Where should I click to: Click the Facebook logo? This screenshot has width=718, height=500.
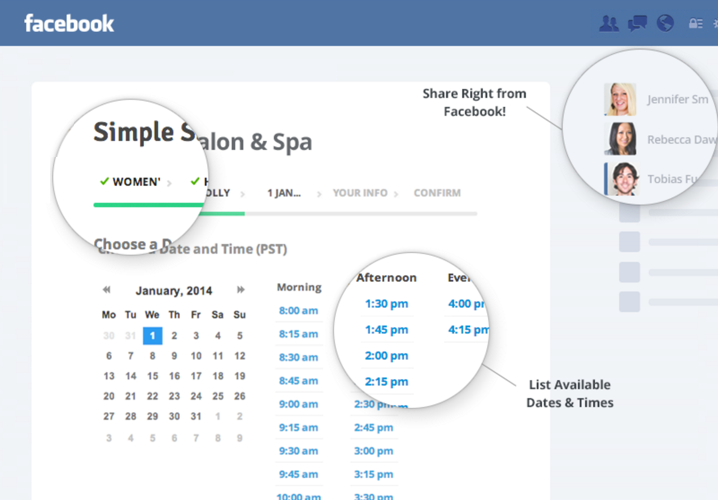[x=69, y=23]
